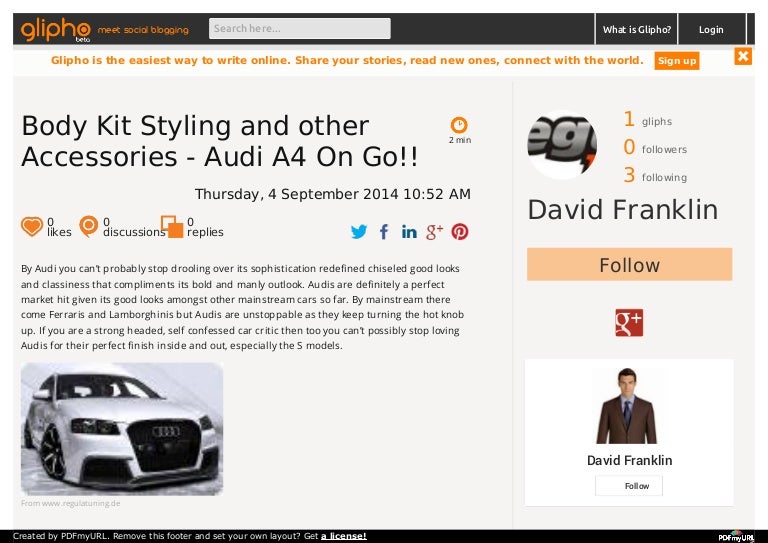Click the article title Body Kit Styling
The image size is (768, 543).
(x=220, y=141)
